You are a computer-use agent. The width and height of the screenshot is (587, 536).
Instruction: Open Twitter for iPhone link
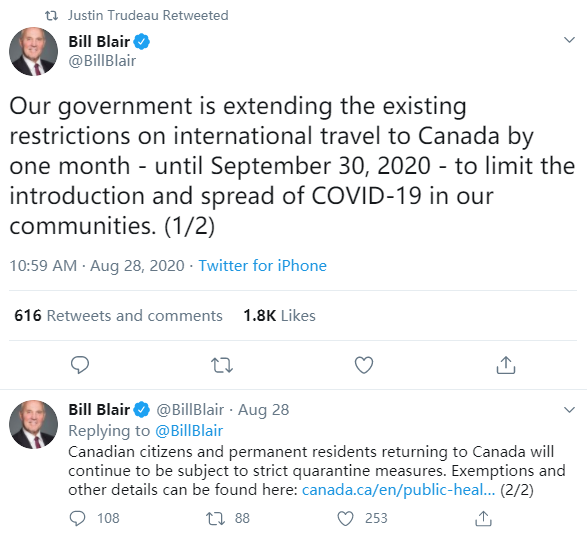pyautogui.click(x=262, y=265)
